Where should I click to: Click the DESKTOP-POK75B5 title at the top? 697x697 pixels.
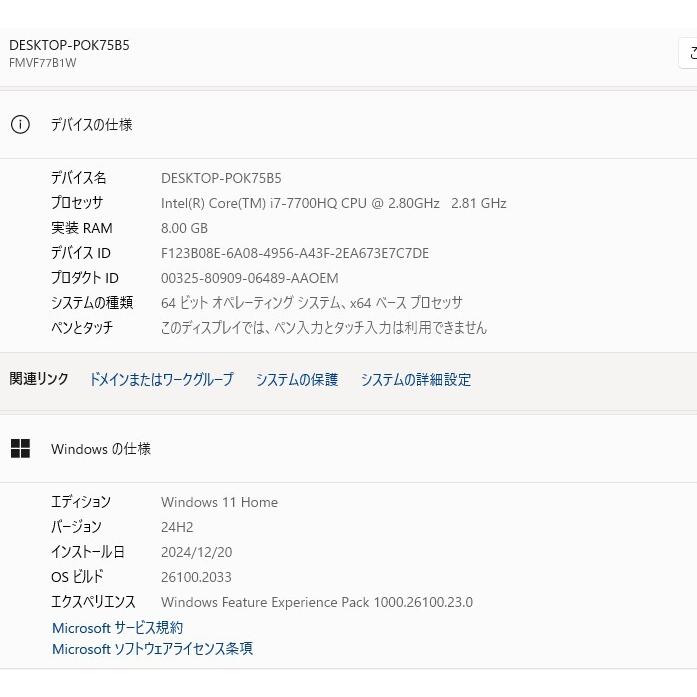(69, 45)
